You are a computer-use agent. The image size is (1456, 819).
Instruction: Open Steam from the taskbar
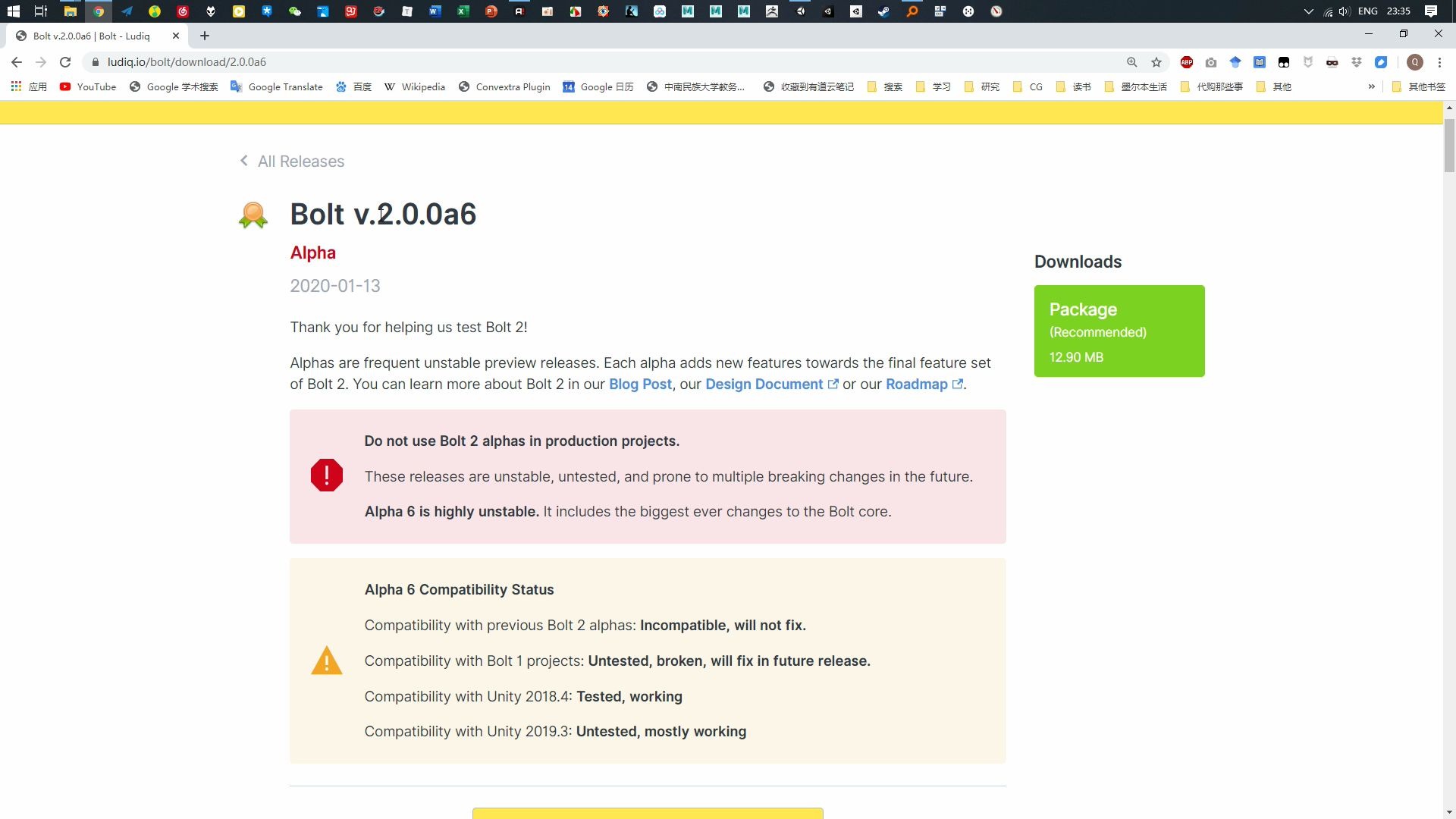tap(884, 11)
